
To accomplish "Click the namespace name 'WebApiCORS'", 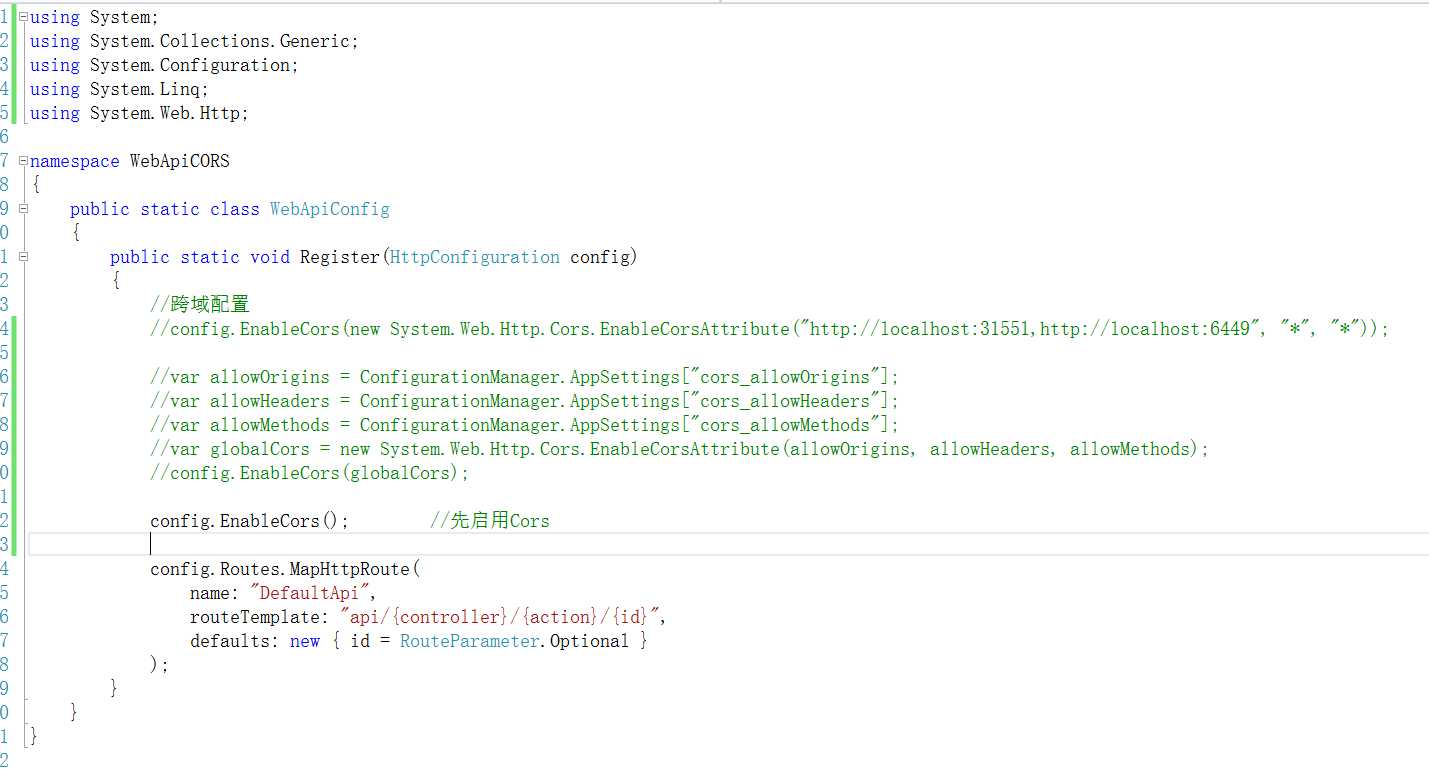I will tap(180, 161).
